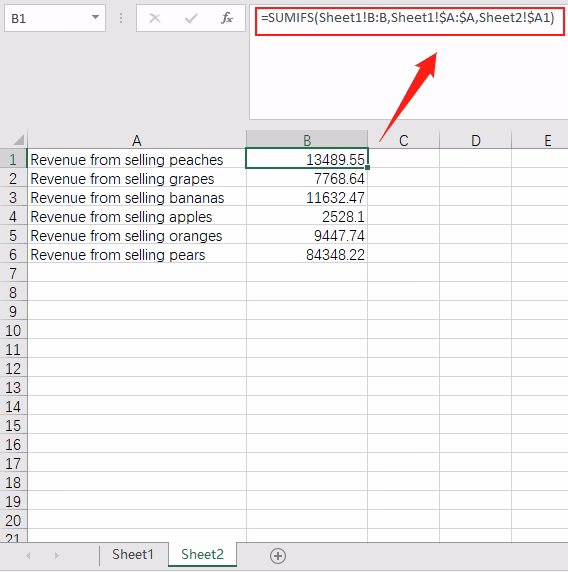
Task: Click the Name Box showing B1
Action: point(55,18)
